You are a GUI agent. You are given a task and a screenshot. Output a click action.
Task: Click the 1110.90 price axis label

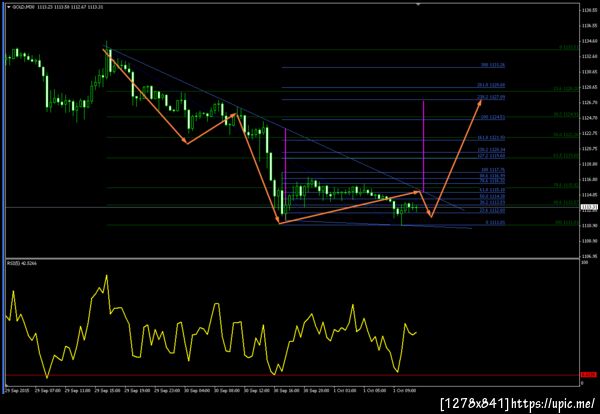(589, 226)
